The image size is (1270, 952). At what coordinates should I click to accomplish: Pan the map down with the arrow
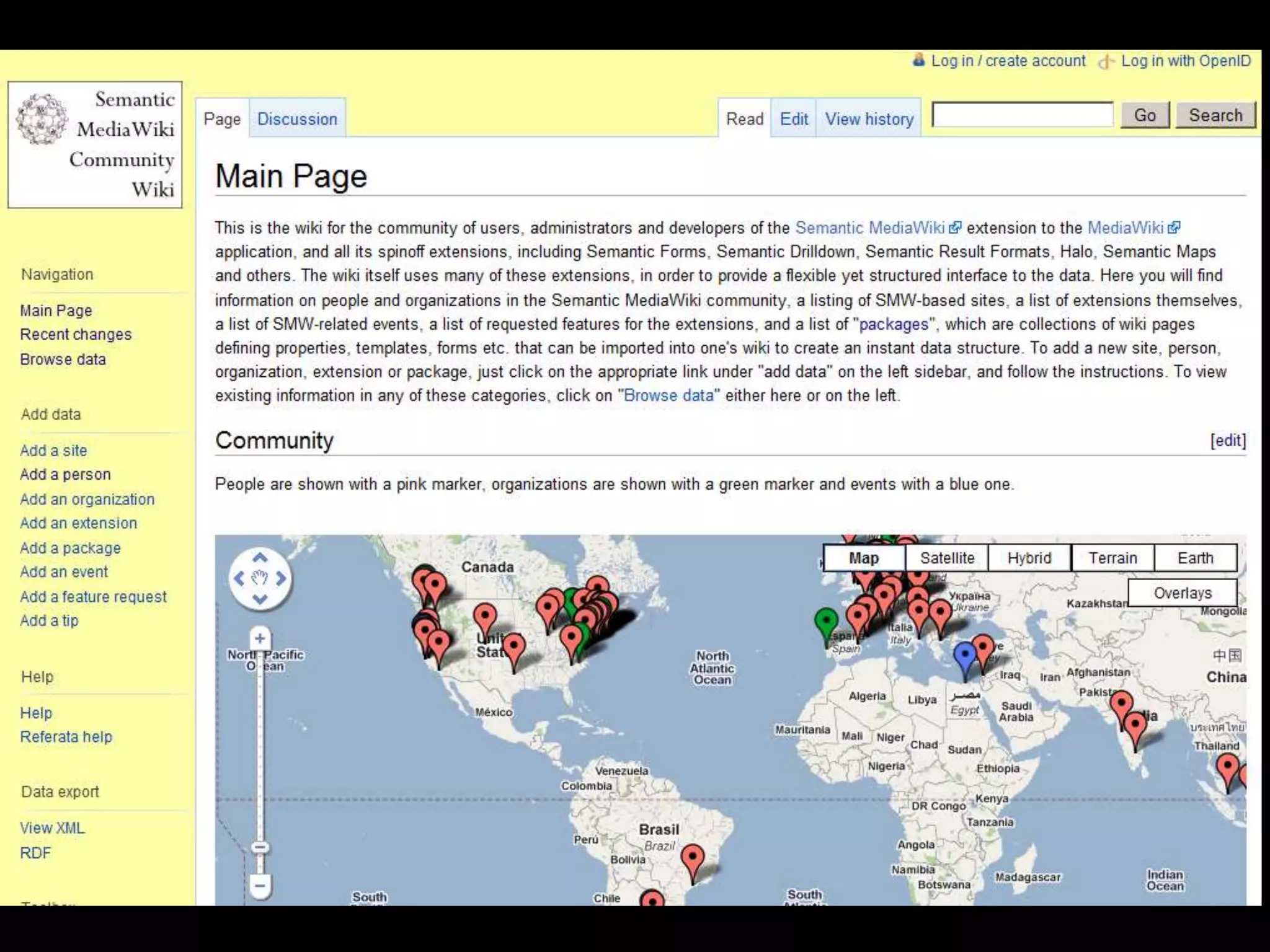(260, 599)
